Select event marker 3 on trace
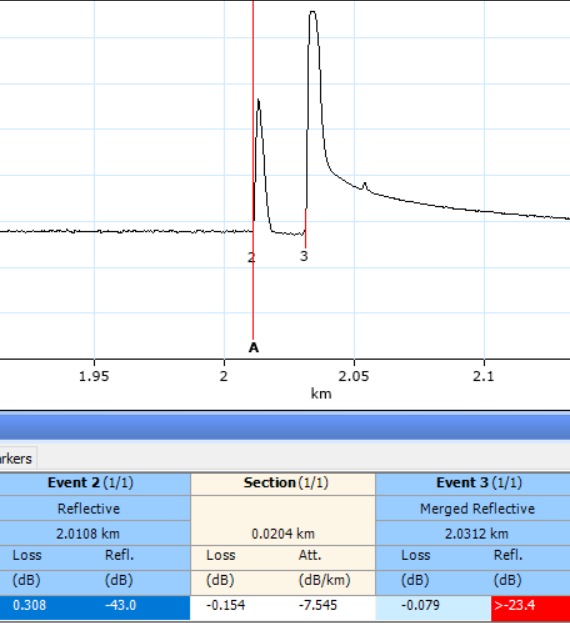570x623 pixels. [x=304, y=256]
